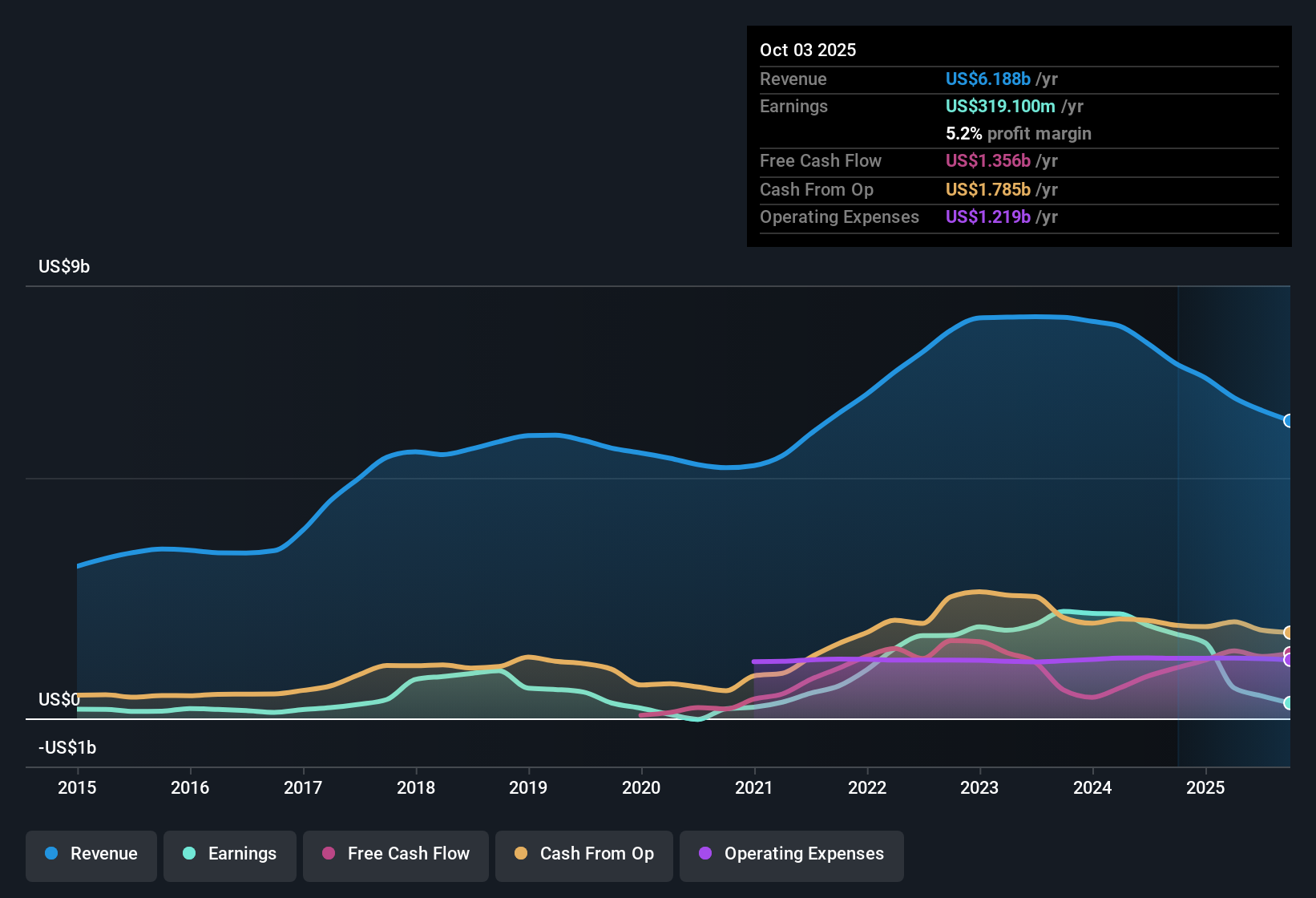
Task: Click the purple Operating Expenses legend dot
Action: pos(704,854)
